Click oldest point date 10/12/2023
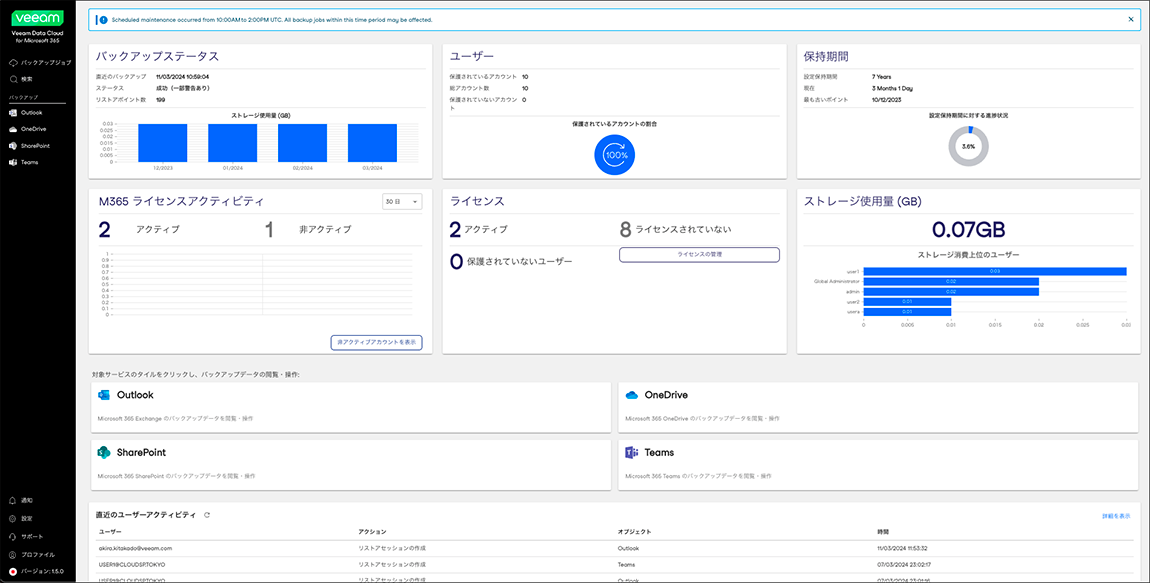Viewport: 1150px width, 583px height. coord(887,100)
